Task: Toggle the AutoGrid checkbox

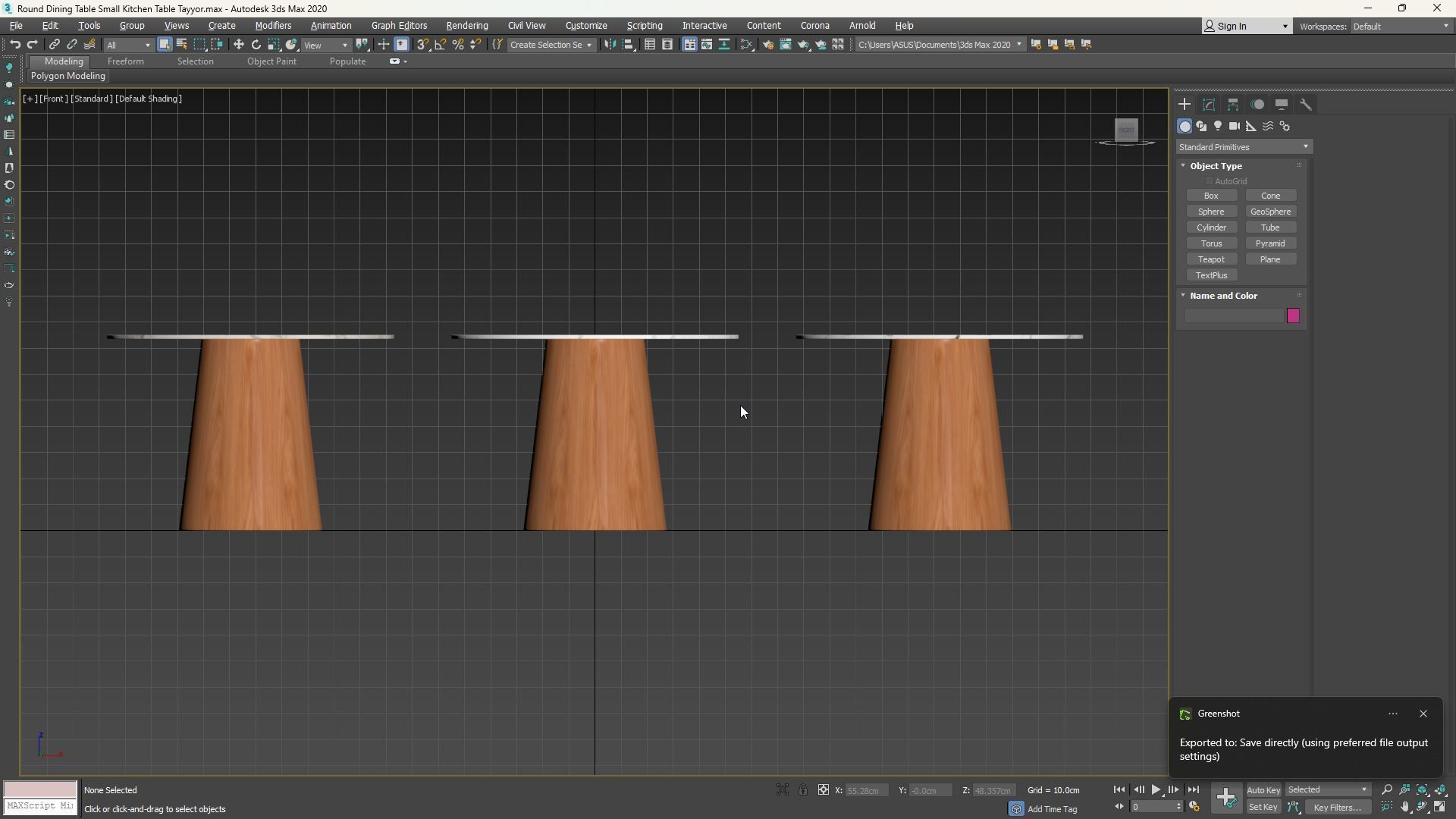Action: (1210, 181)
